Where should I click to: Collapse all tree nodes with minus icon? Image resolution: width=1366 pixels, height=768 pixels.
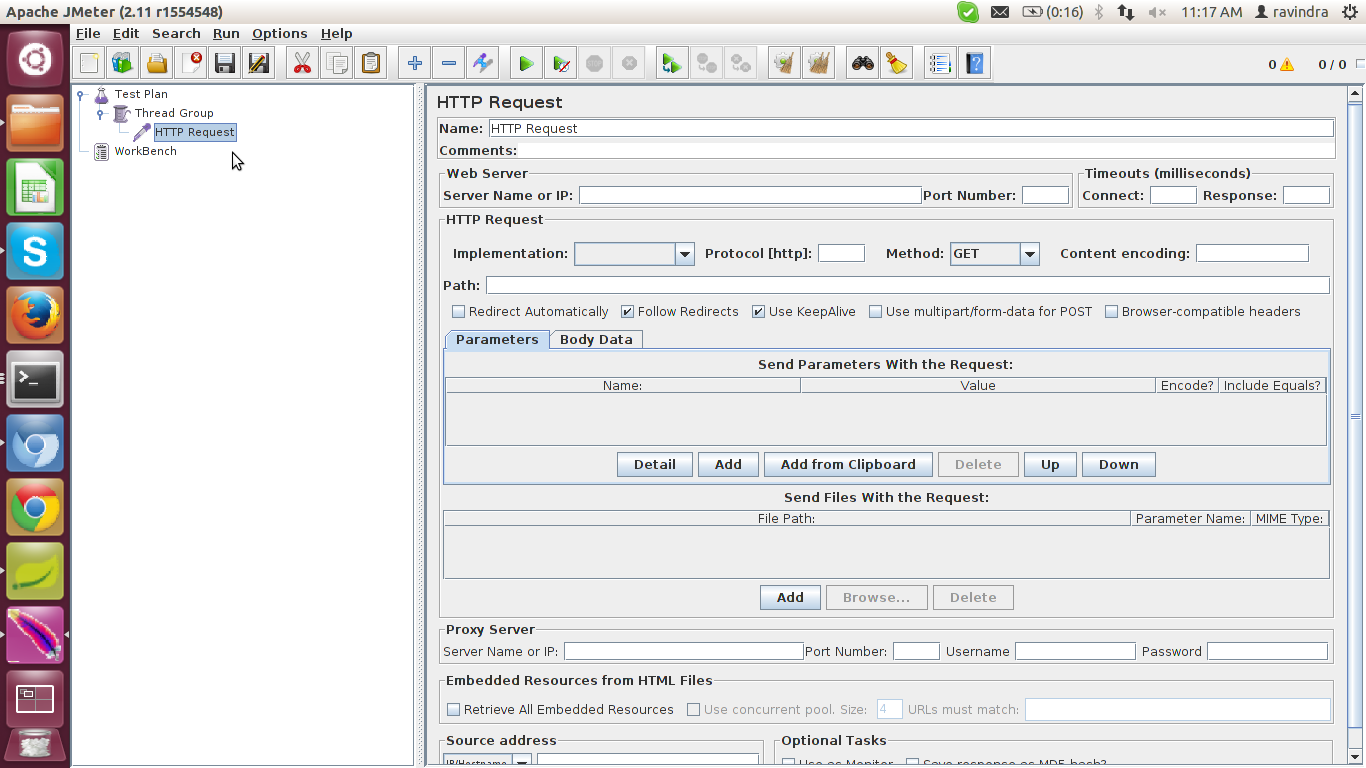(x=449, y=64)
